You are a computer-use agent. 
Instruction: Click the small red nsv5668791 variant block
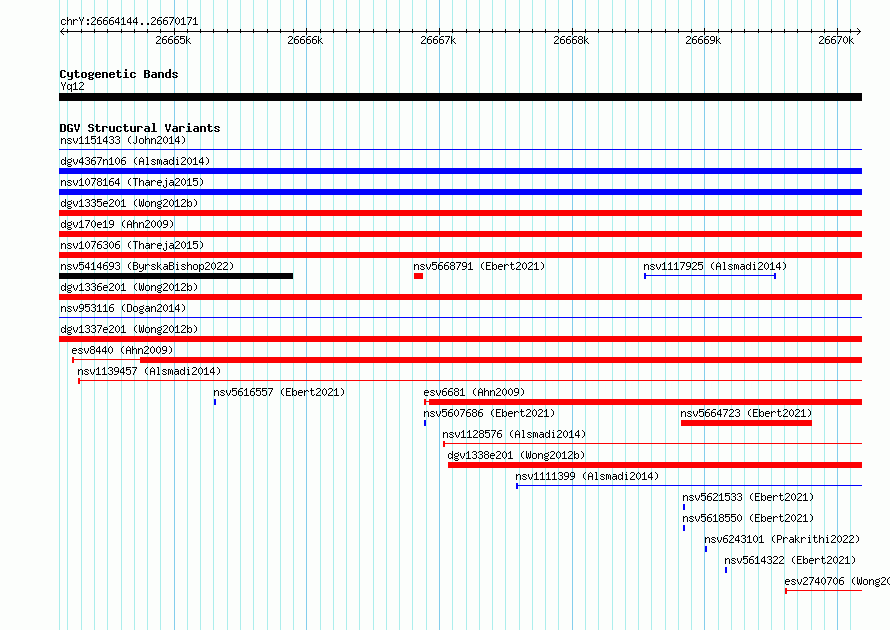click(x=418, y=276)
